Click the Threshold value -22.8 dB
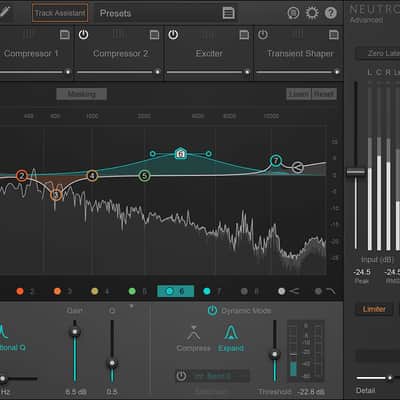 tap(310, 392)
